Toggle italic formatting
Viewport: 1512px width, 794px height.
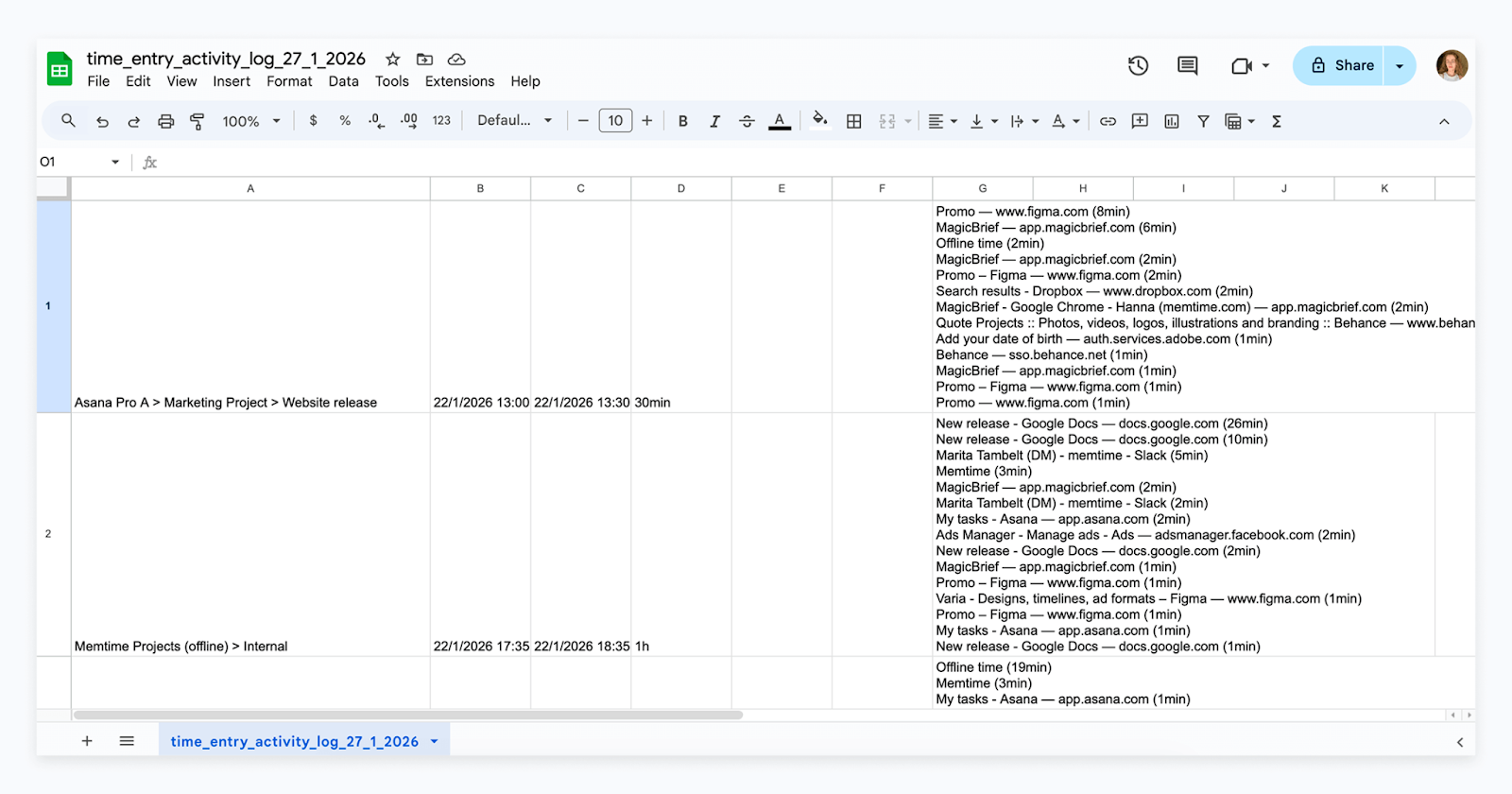(714, 121)
